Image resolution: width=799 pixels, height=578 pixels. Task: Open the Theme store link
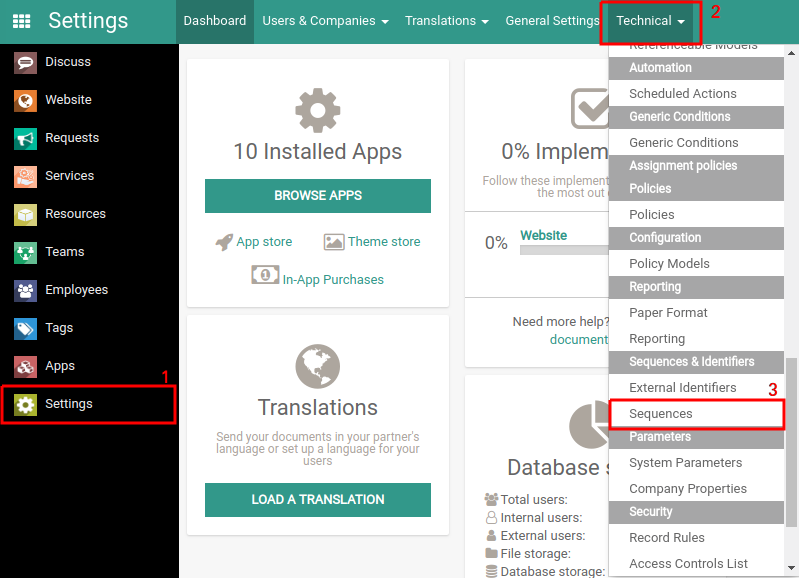384,242
